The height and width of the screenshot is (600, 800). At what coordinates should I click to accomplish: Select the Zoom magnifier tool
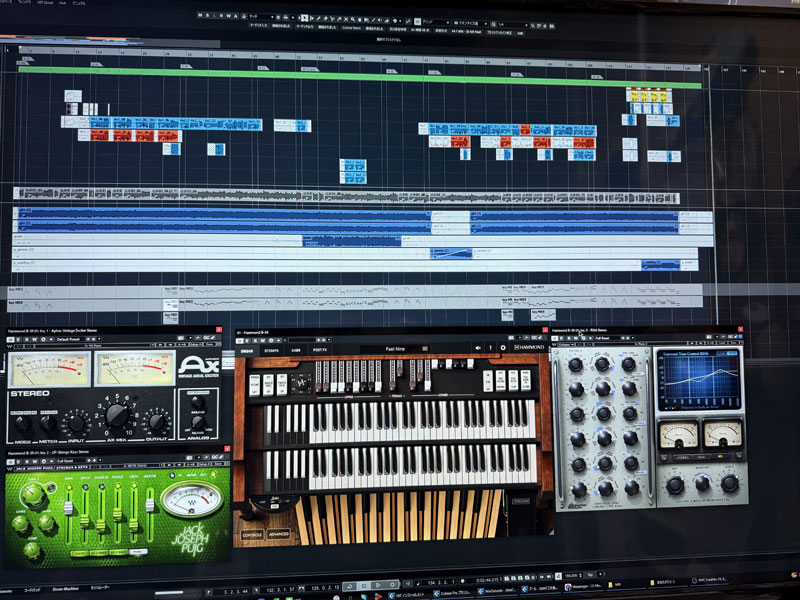pyautogui.click(x=353, y=19)
